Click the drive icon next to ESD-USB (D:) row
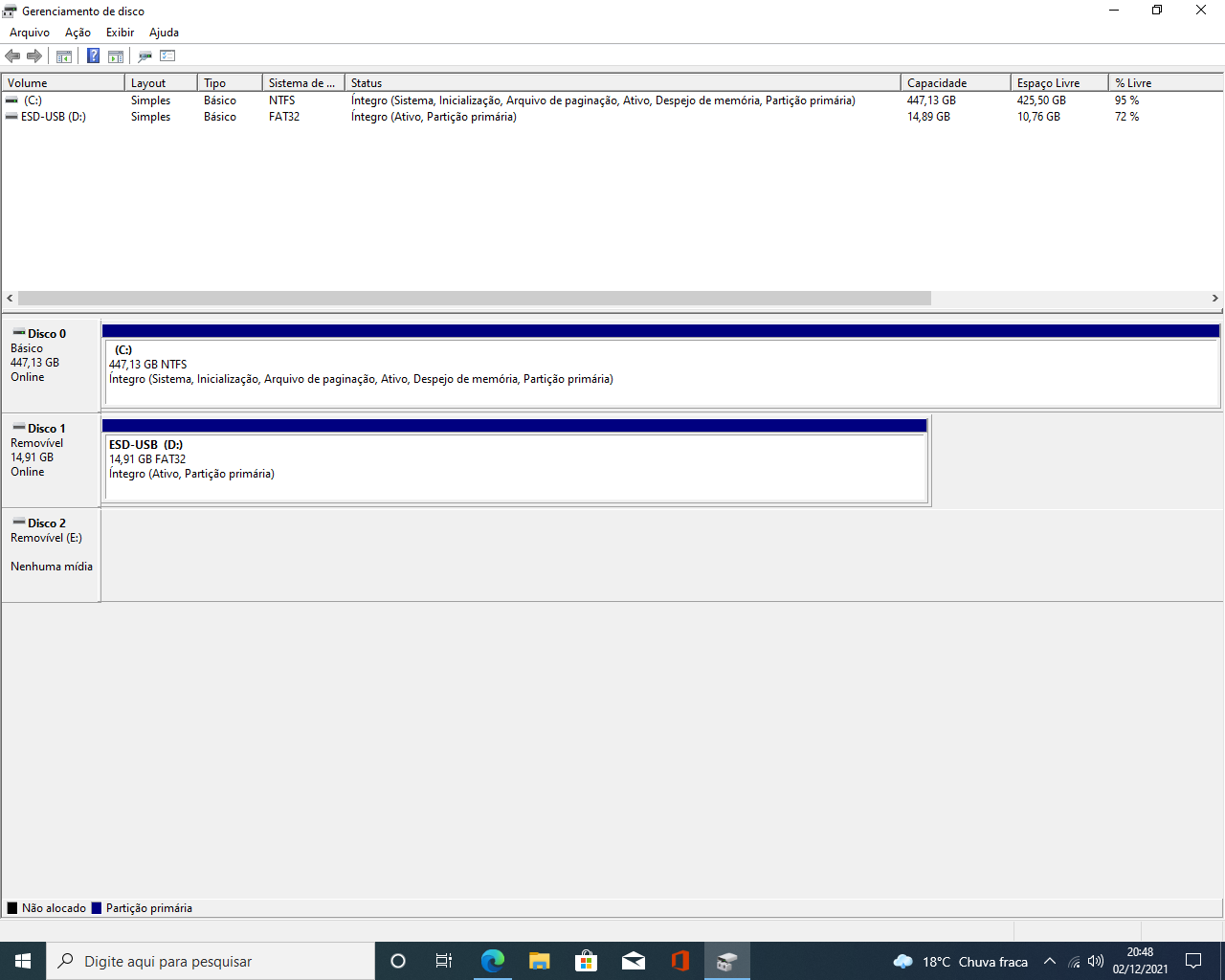1225x980 pixels. pyautogui.click(x=11, y=117)
